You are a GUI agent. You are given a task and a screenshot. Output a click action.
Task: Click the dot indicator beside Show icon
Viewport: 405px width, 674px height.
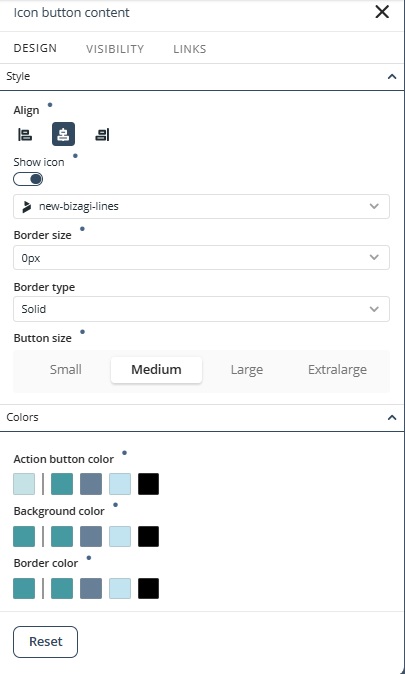click(x=75, y=156)
